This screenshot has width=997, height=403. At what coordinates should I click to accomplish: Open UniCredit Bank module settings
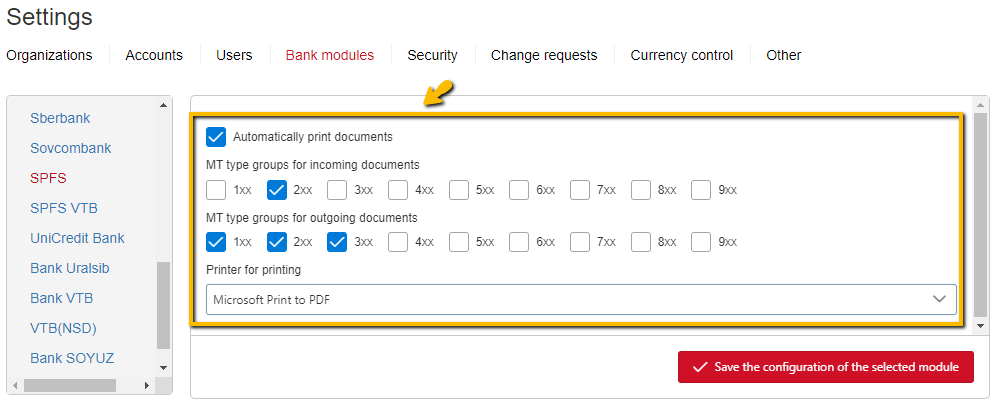click(x=78, y=238)
